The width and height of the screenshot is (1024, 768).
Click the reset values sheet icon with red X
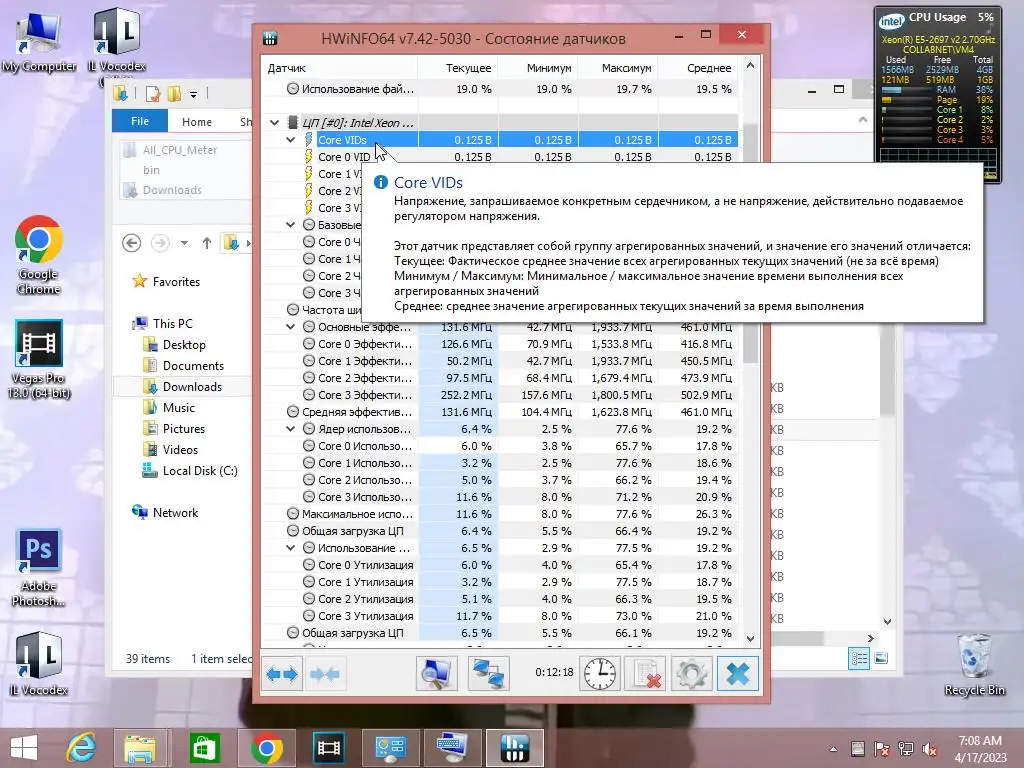point(646,673)
